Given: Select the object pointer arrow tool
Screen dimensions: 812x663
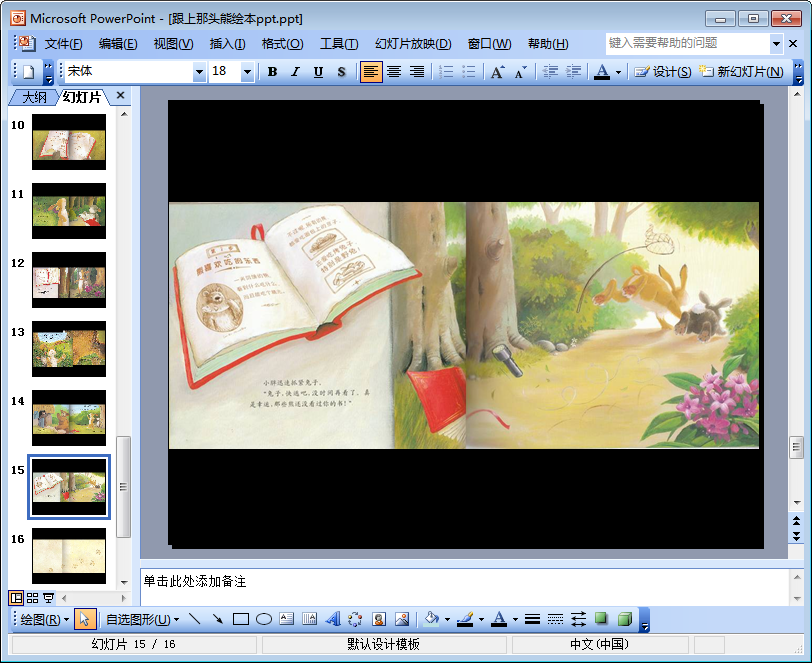Looking at the screenshot, I should click(x=85, y=619).
